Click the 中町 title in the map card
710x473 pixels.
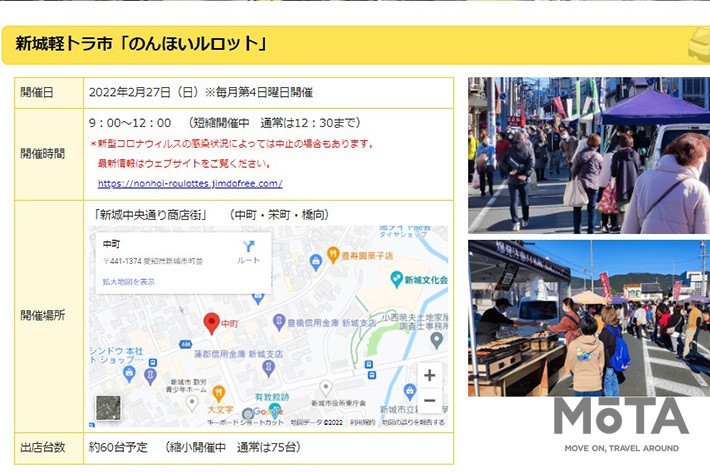[x=111, y=244]
